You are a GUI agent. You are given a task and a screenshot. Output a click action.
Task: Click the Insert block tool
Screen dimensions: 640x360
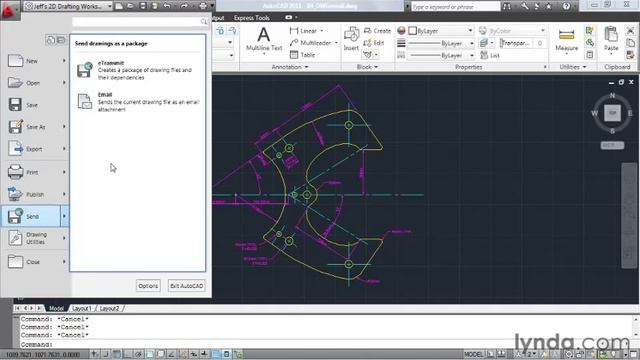click(351, 39)
